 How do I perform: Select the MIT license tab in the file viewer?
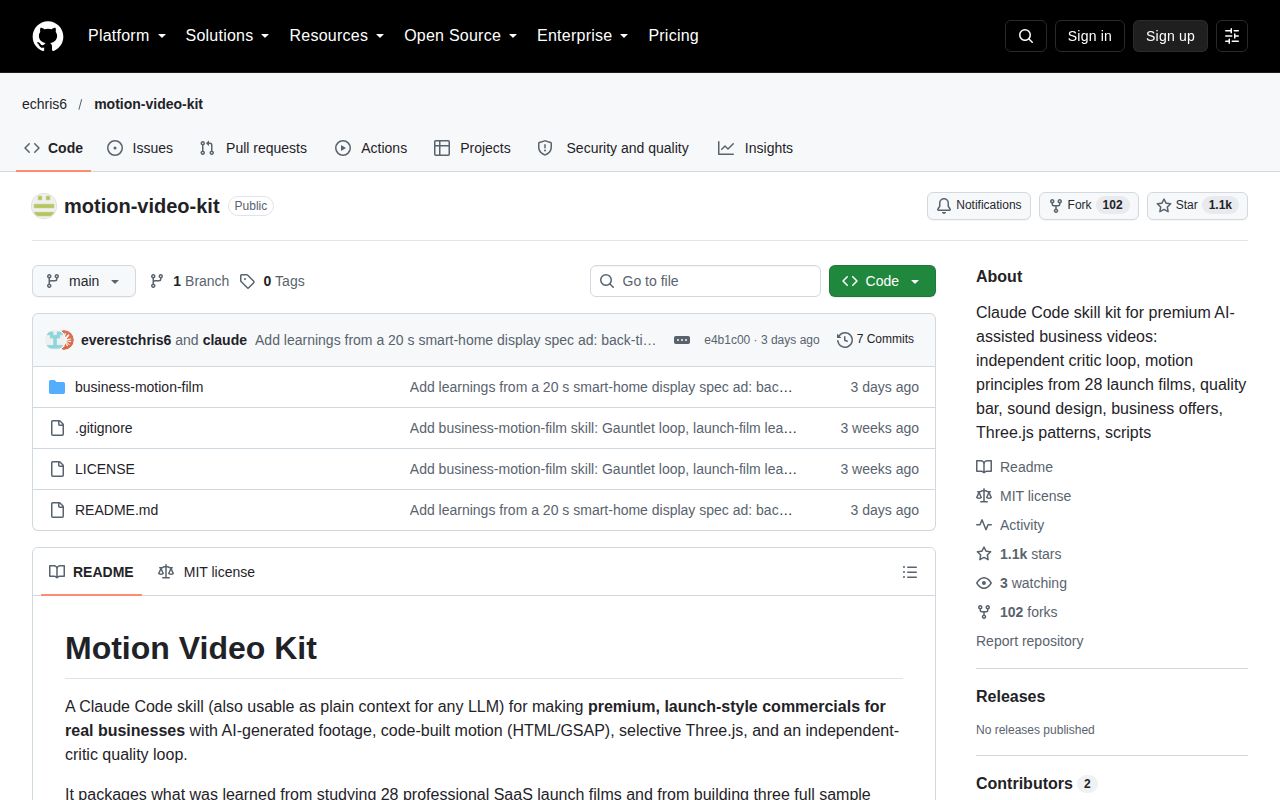[206, 572]
